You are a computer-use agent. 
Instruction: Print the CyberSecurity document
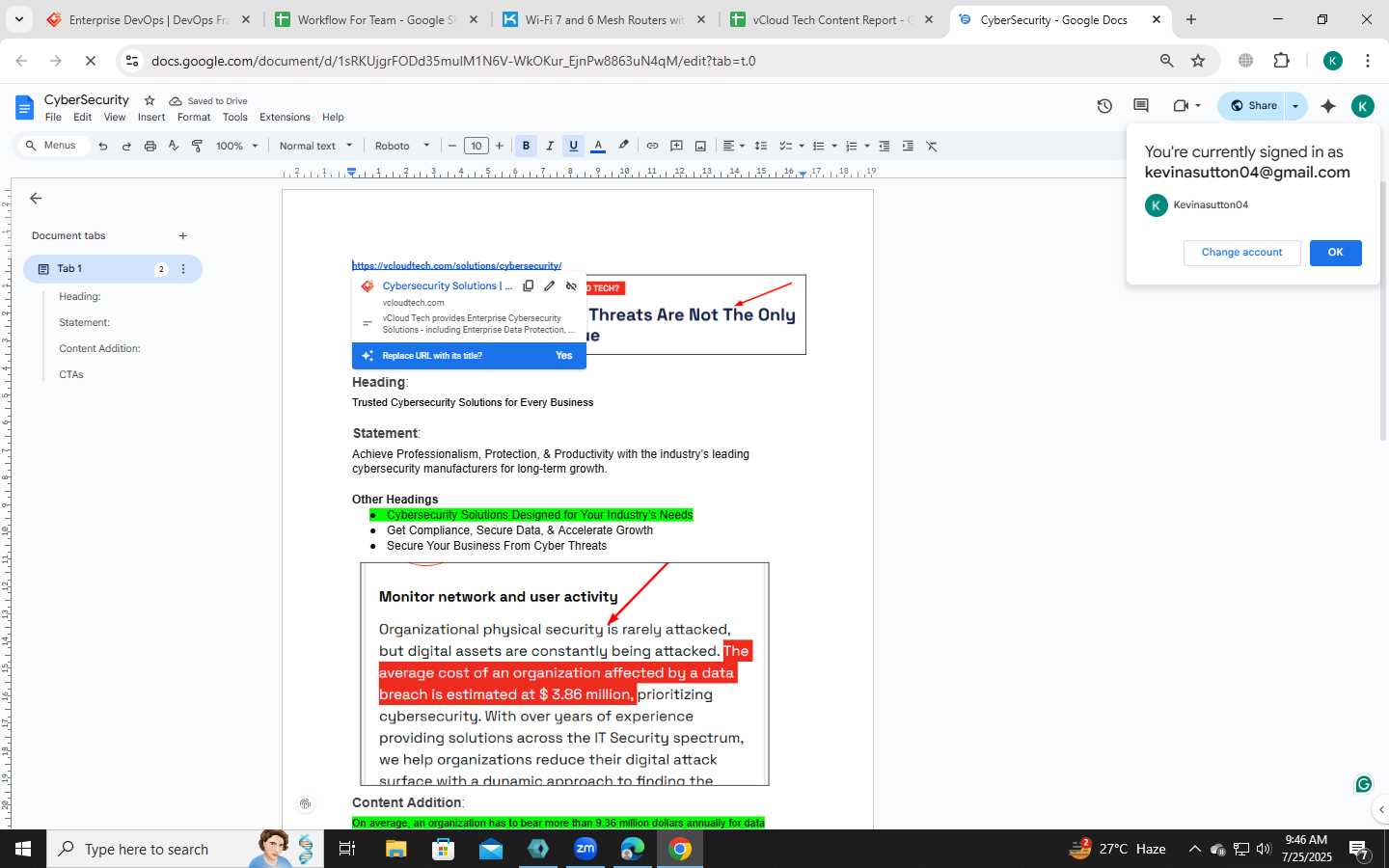pos(150,147)
